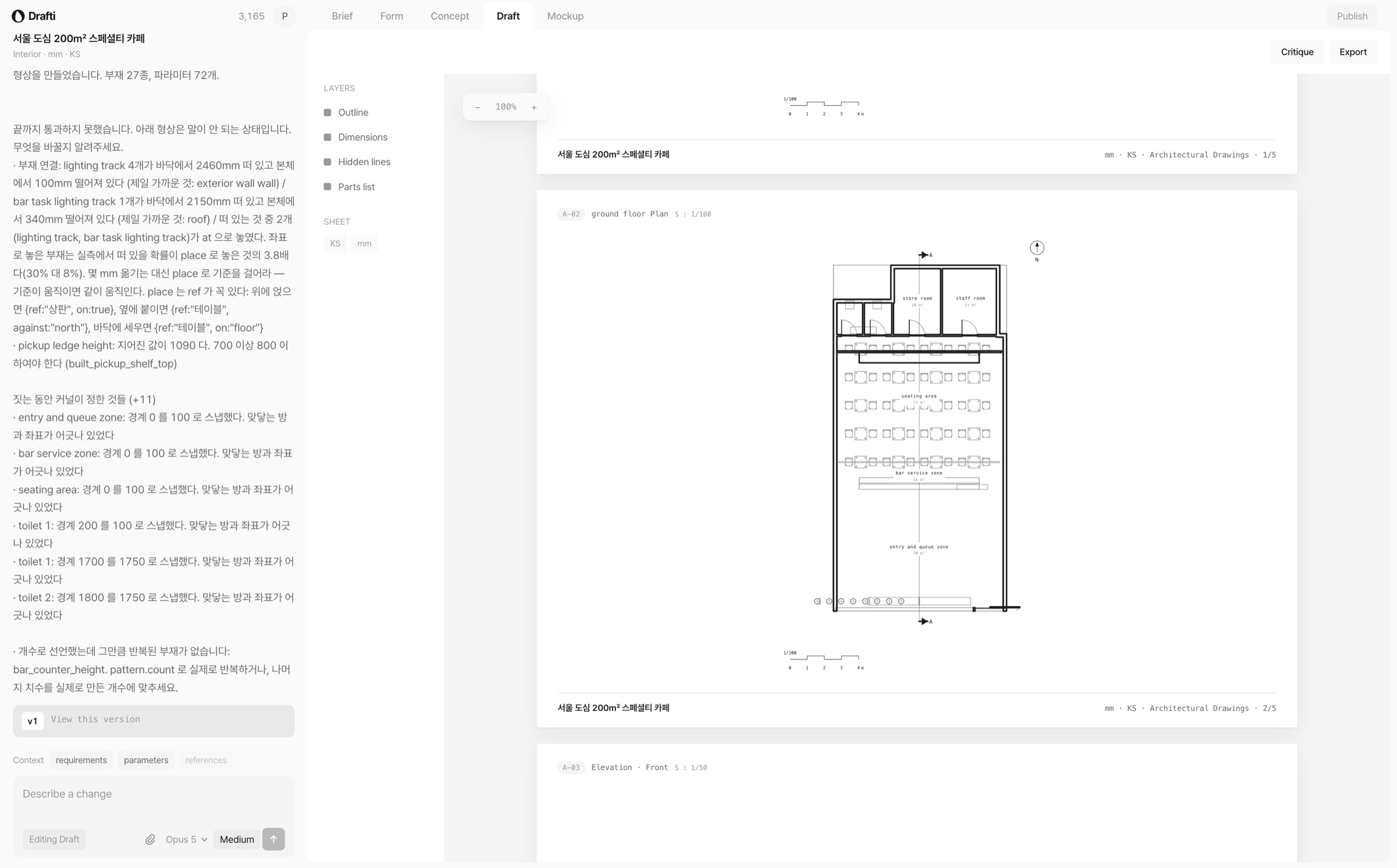Click the entry and queue zone label

pos(919,547)
